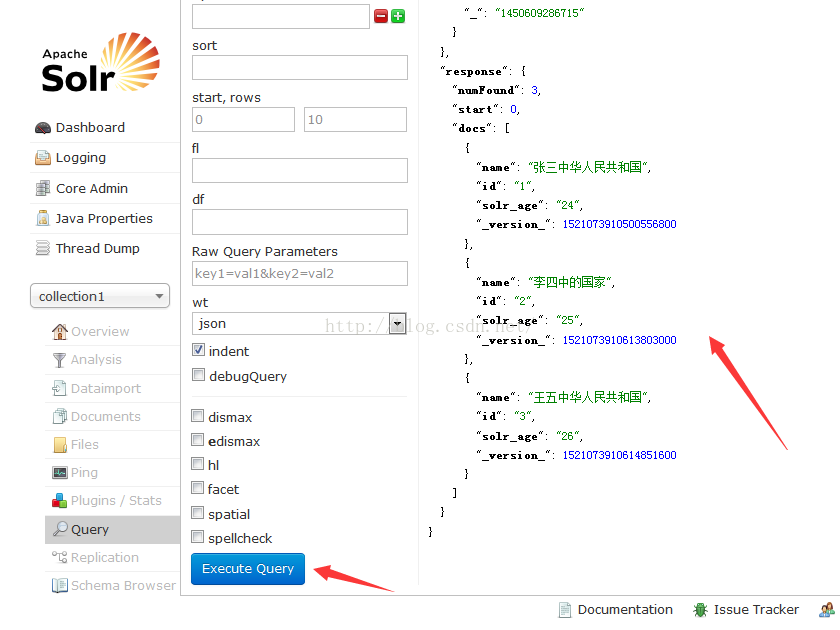Viewport: 840px width, 630px height.
Task: Uncheck the indent checkbox
Action: [198, 350]
